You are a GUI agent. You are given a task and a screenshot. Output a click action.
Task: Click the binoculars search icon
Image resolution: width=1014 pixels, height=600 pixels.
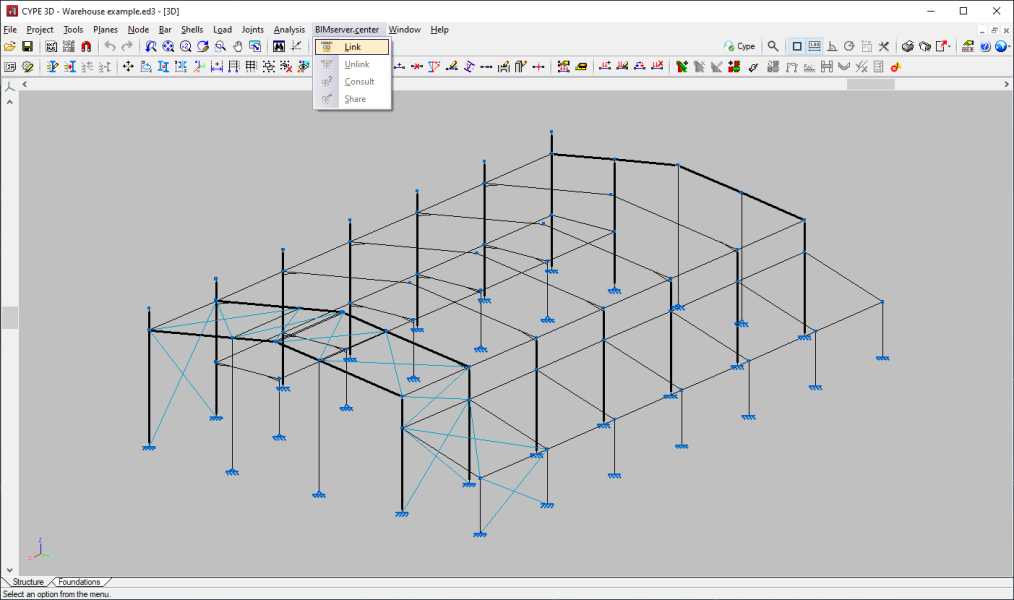(278, 47)
